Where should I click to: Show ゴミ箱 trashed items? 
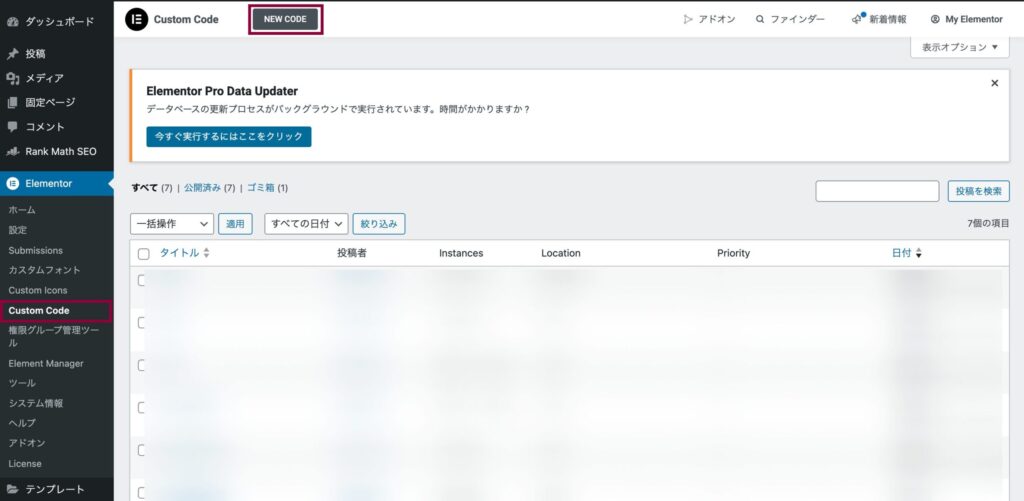click(261, 188)
